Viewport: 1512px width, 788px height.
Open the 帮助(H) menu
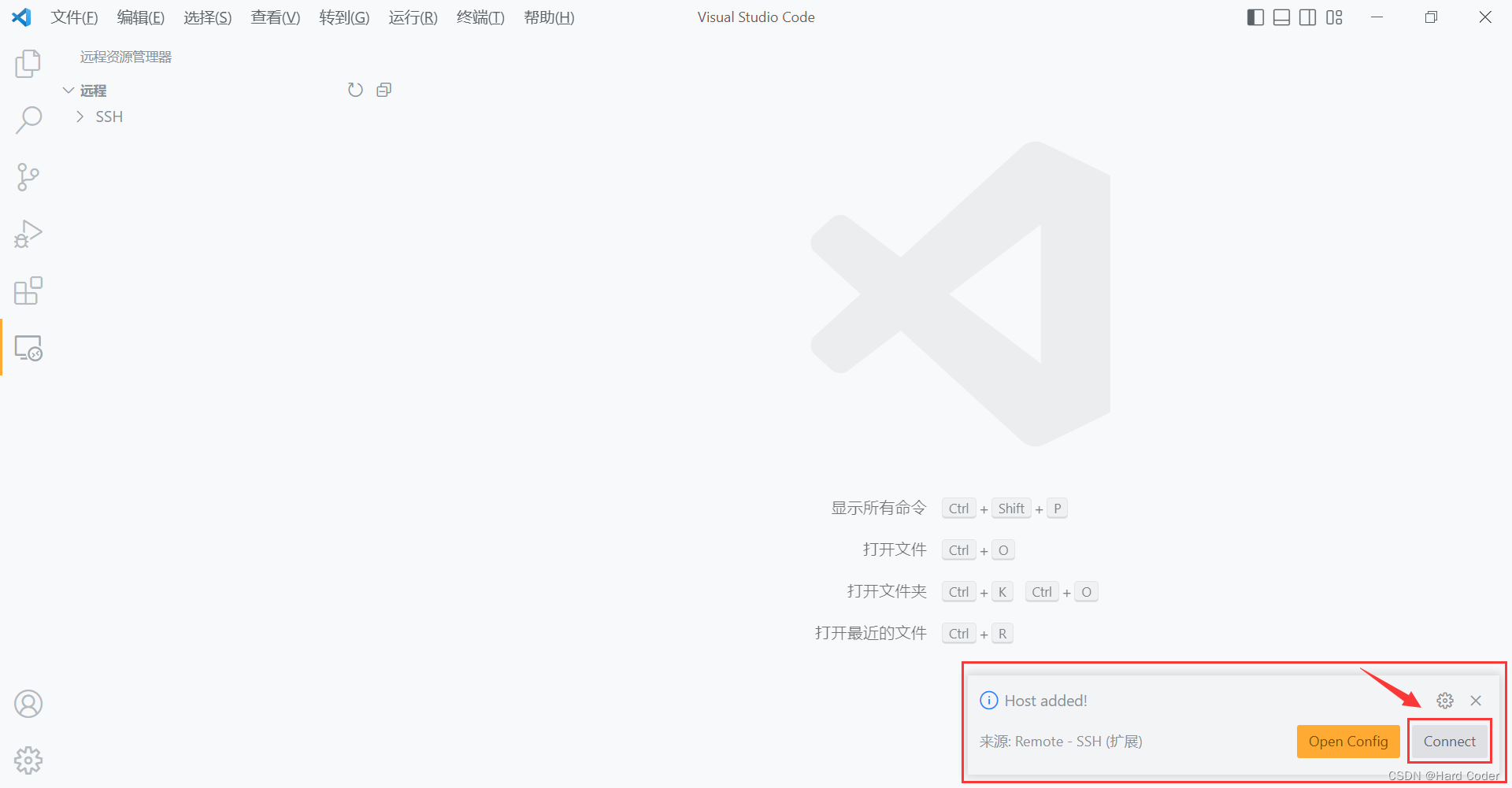pyautogui.click(x=549, y=17)
